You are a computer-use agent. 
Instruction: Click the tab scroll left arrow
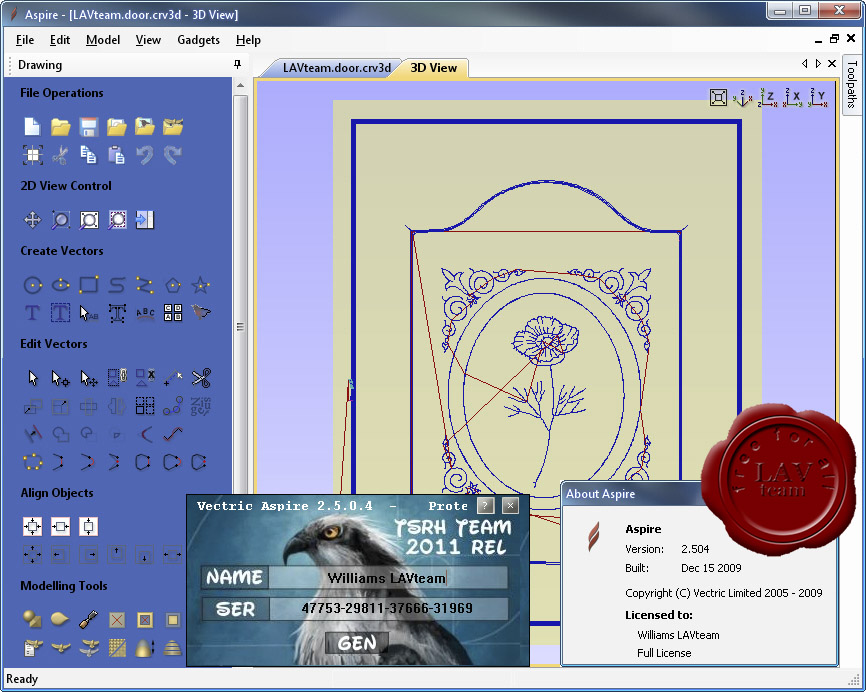coord(805,64)
